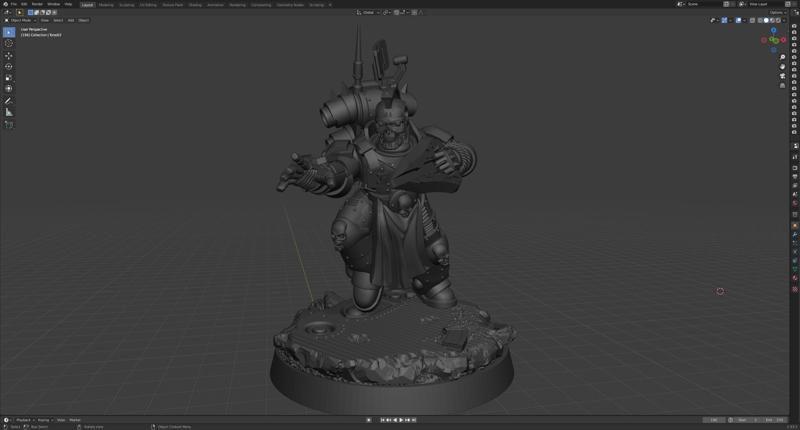
Task: Jump to the timeline end frame
Action: click(x=414, y=420)
